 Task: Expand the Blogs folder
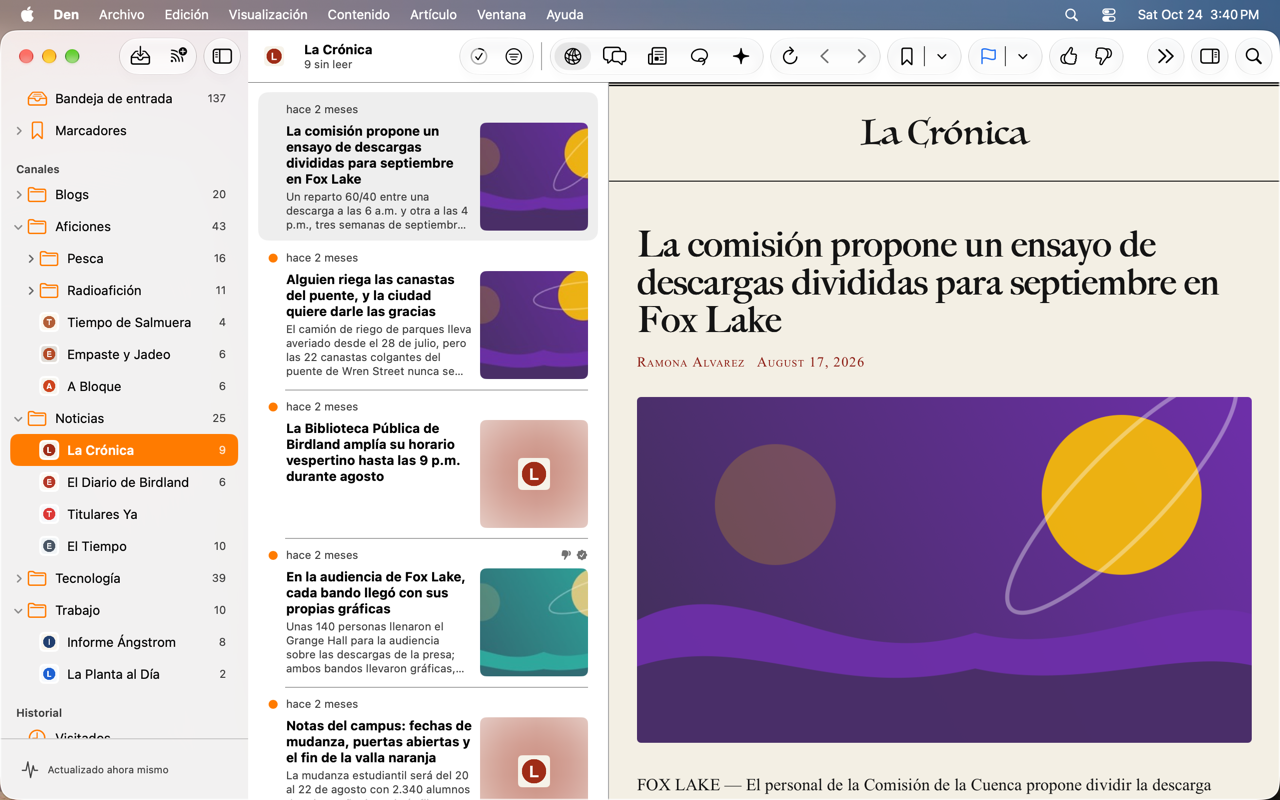point(19,195)
